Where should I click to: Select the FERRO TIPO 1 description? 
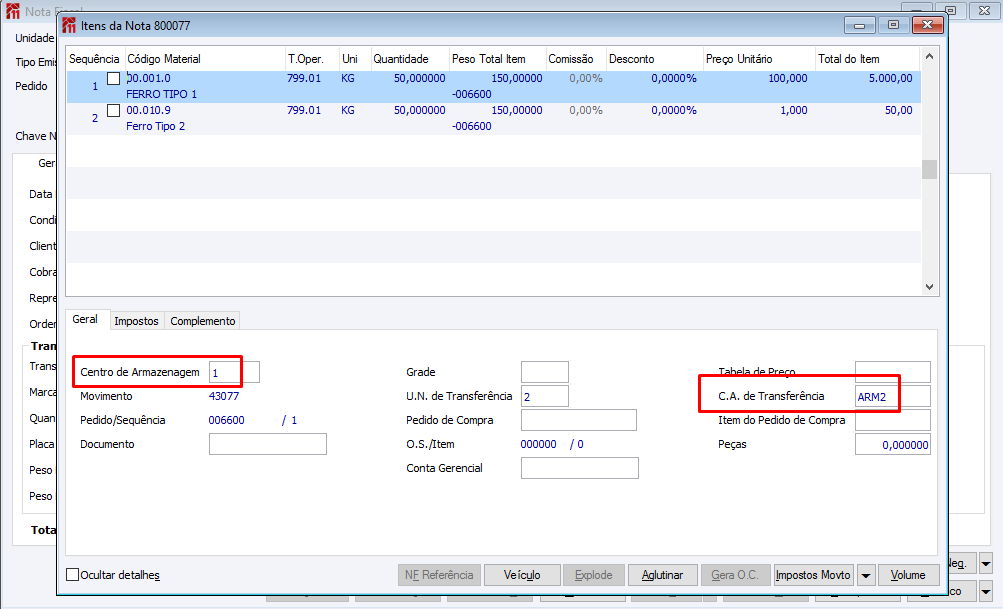[x=161, y=94]
